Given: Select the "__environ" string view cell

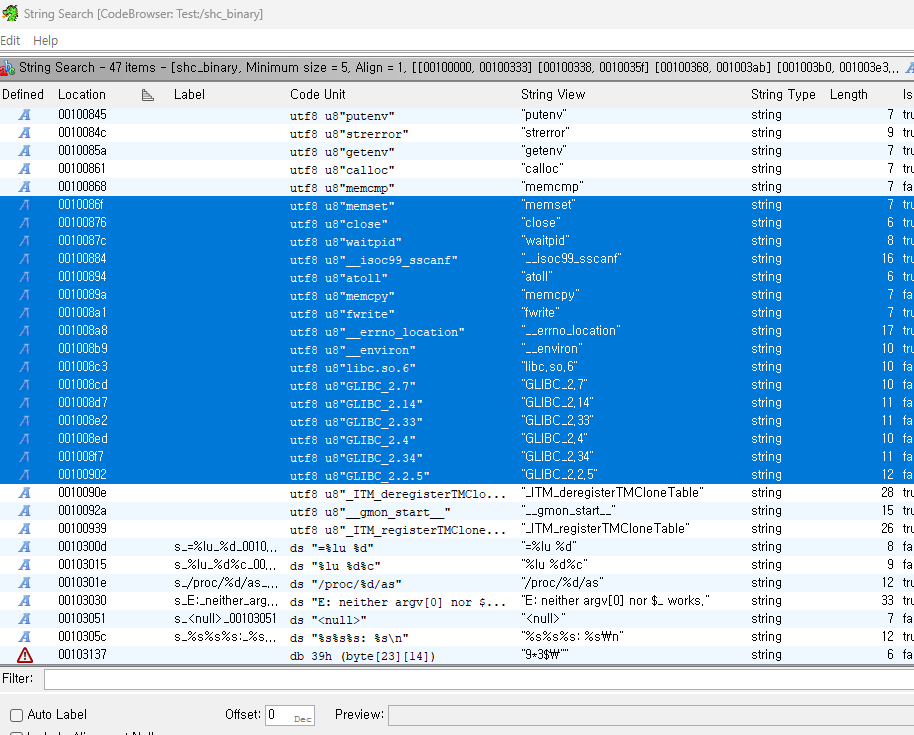Looking at the screenshot, I should click(551, 349).
